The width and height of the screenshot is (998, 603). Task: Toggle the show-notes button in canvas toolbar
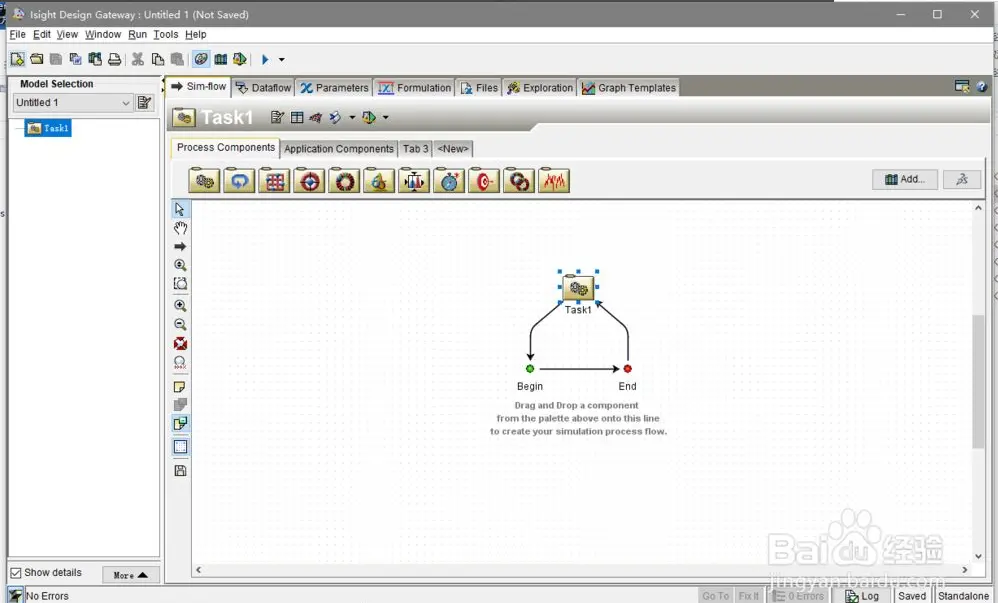pos(180,423)
